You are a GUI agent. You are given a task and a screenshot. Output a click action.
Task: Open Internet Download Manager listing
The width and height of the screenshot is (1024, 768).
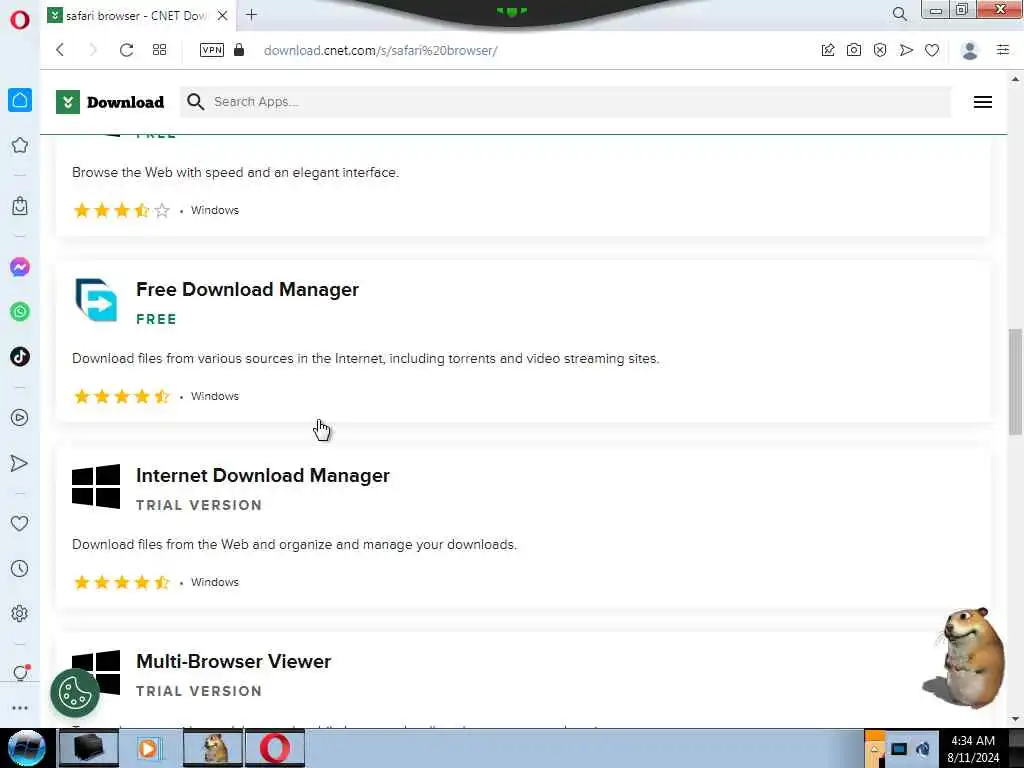(263, 475)
